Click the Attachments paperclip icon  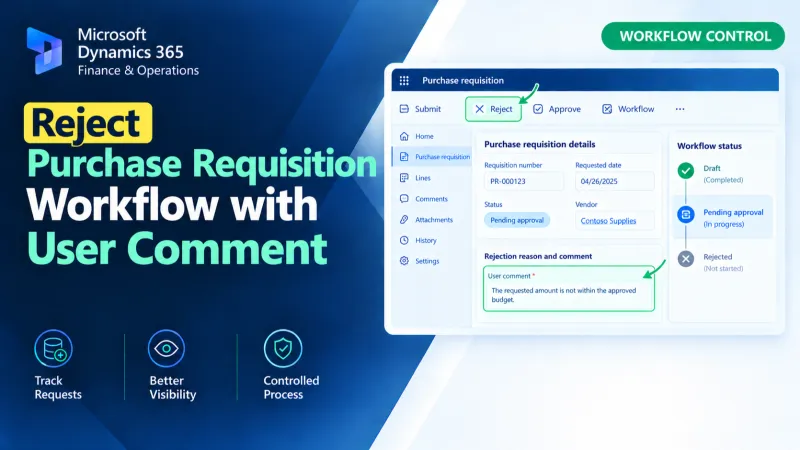(404, 219)
